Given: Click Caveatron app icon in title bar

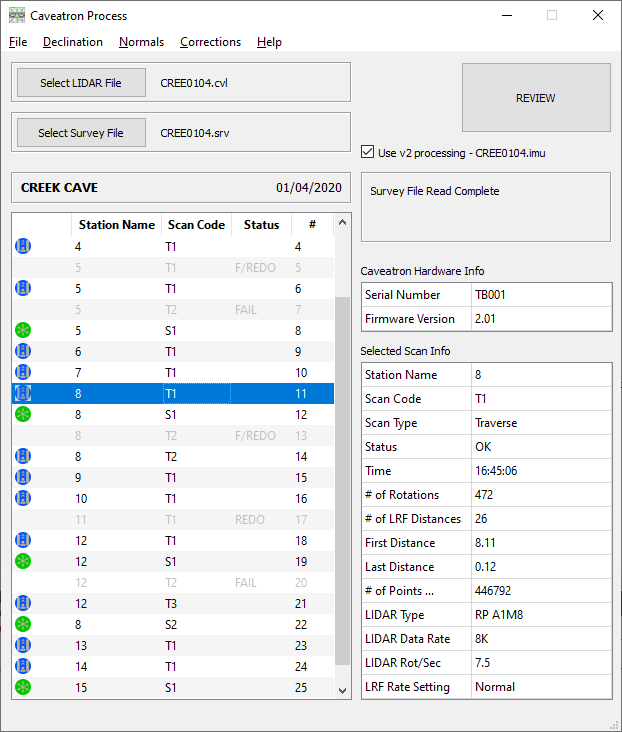Looking at the screenshot, I should 17,16.
